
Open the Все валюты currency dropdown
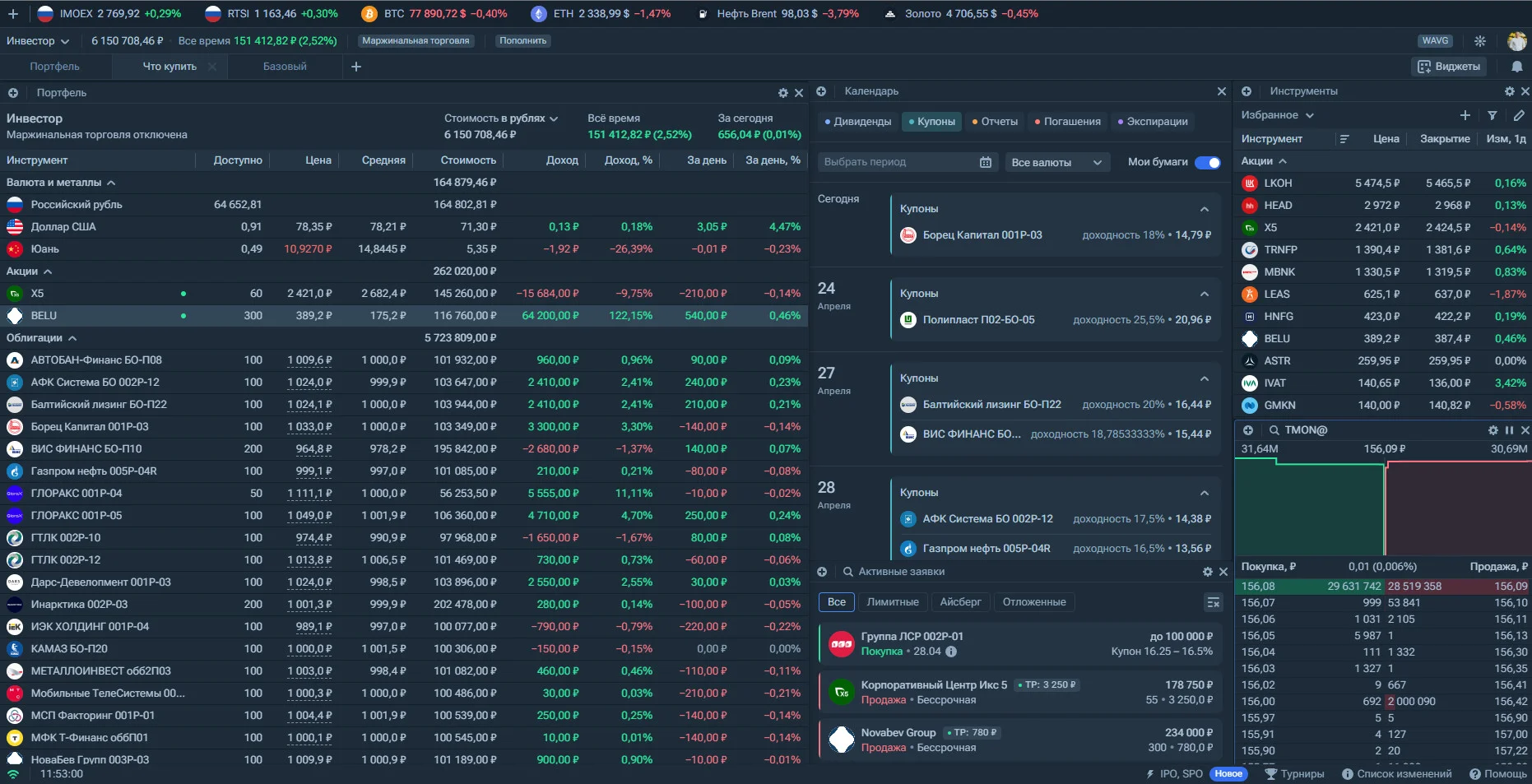point(1057,162)
